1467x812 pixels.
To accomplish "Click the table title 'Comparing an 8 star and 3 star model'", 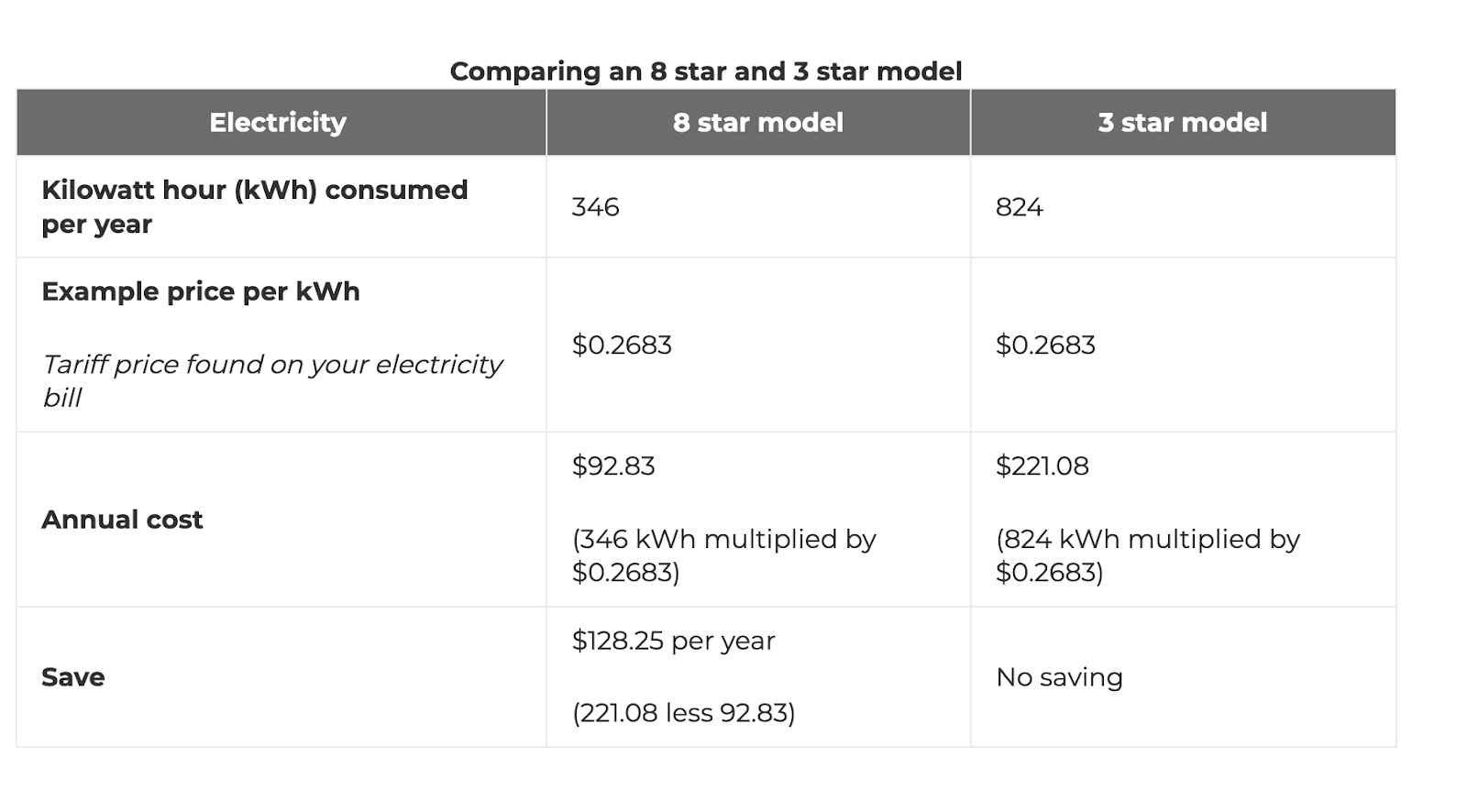I will 706,71.
